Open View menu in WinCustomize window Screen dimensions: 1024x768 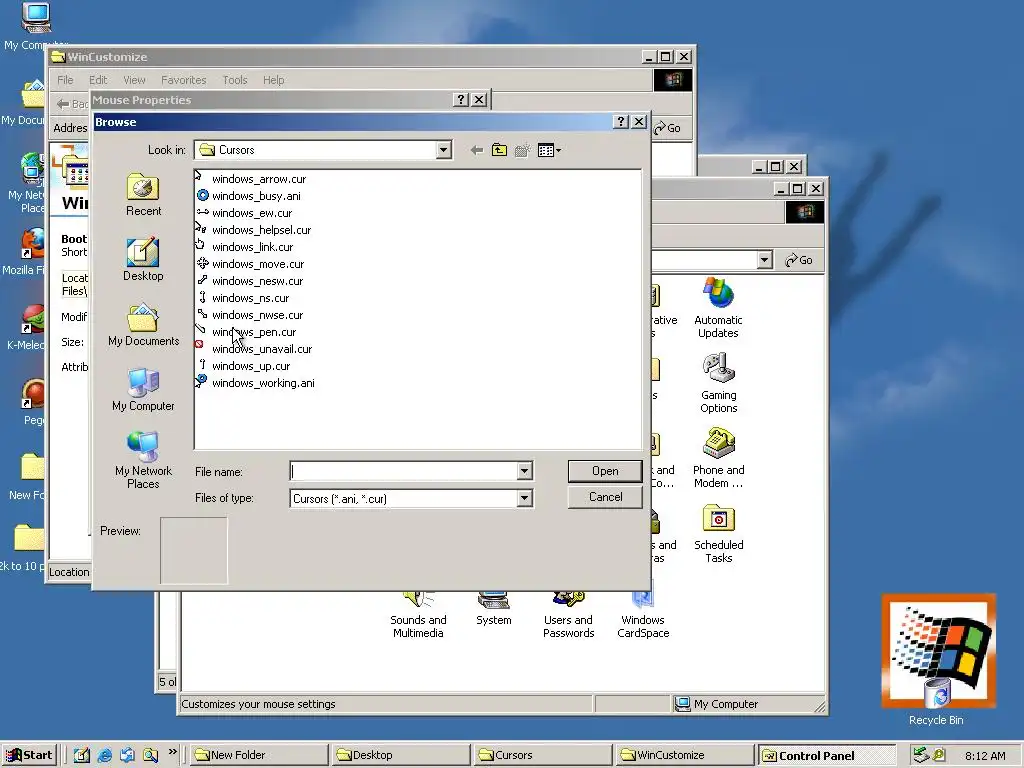tap(134, 80)
